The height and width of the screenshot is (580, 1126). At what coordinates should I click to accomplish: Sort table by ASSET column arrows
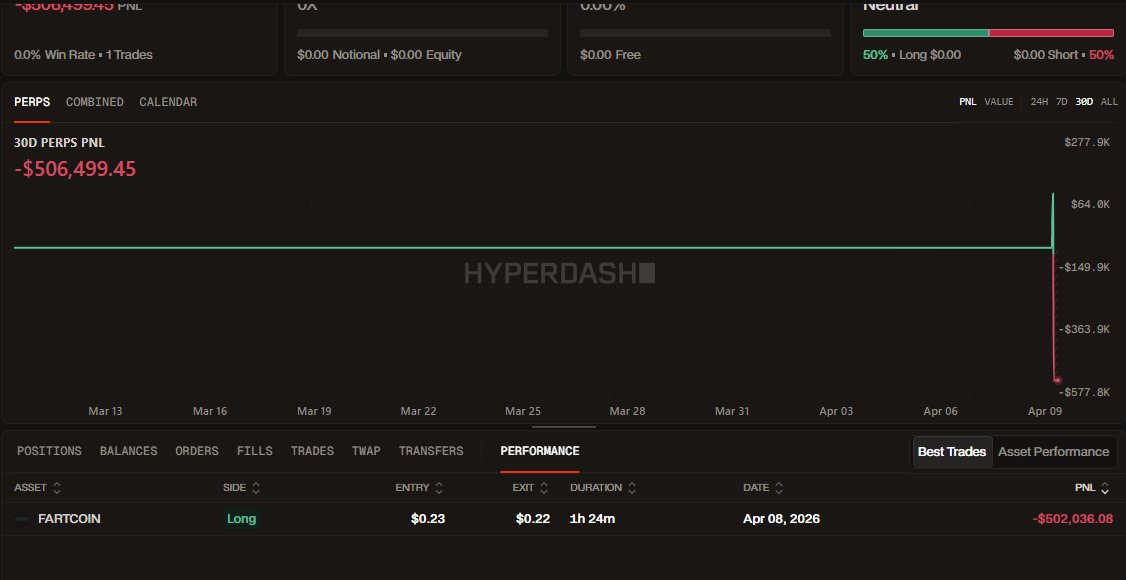click(x=57, y=487)
